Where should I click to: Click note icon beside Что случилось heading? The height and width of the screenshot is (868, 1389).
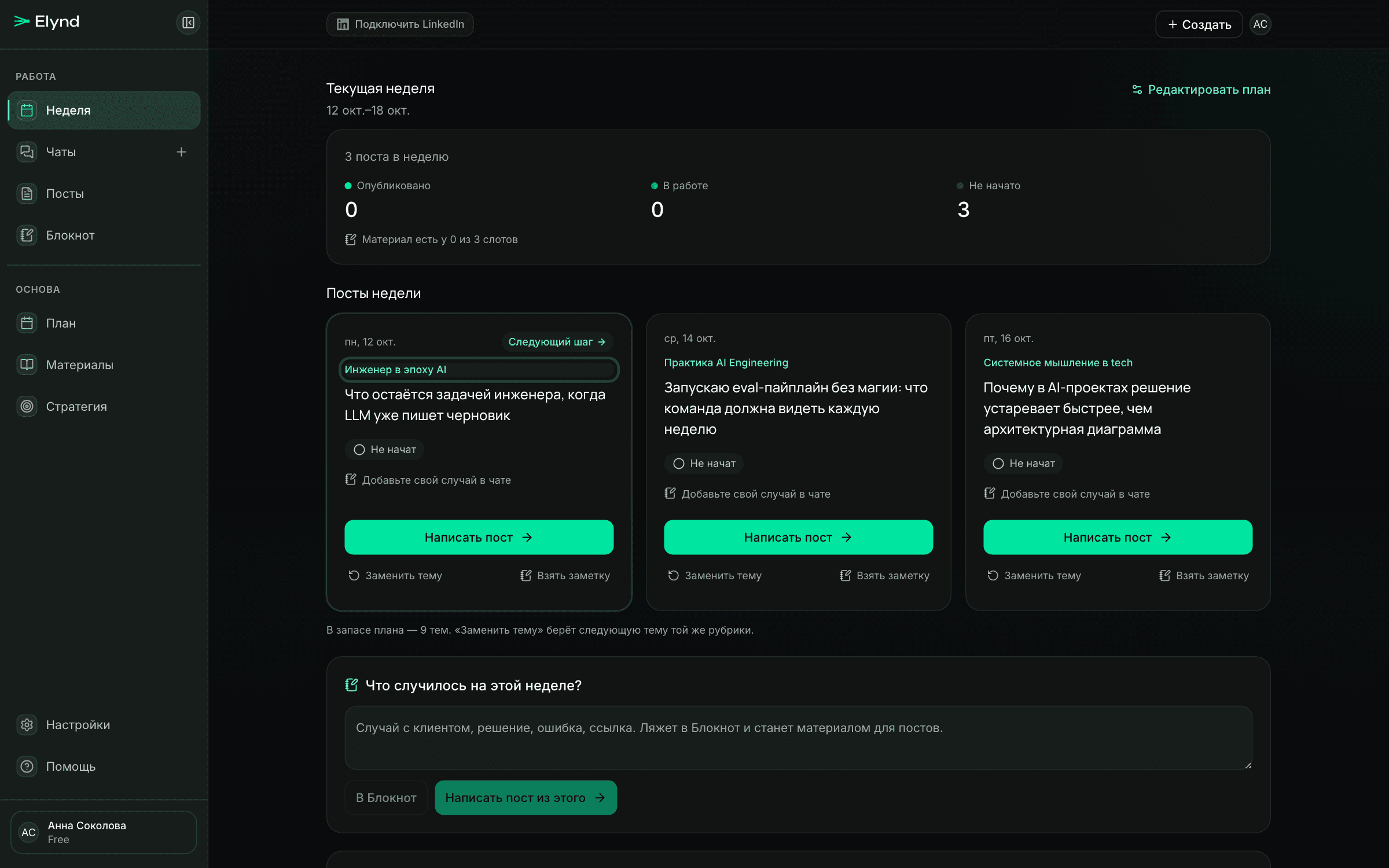pyautogui.click(x=351, y=685)
